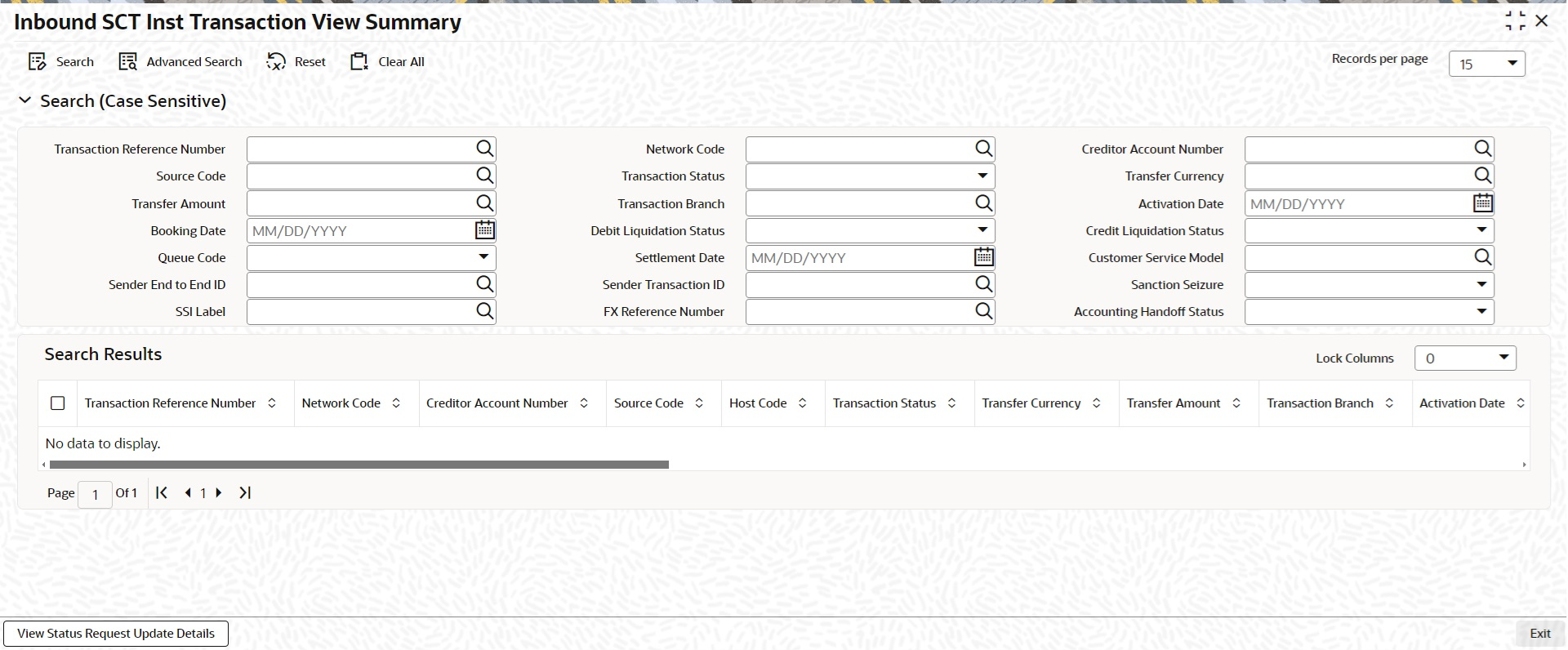Open the Records per page dropdown
Screen dimensions: 1568x650
coord(1486,64)
